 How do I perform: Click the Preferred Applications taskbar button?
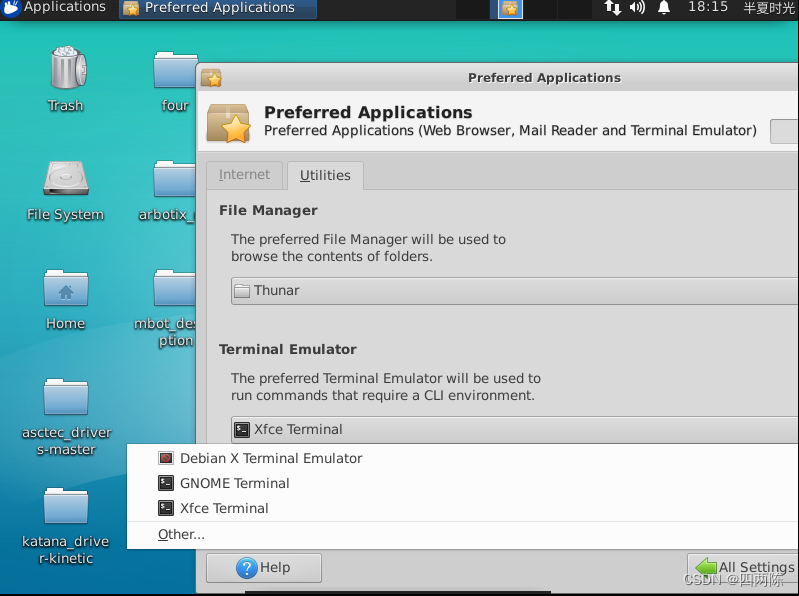coord(218,8)
